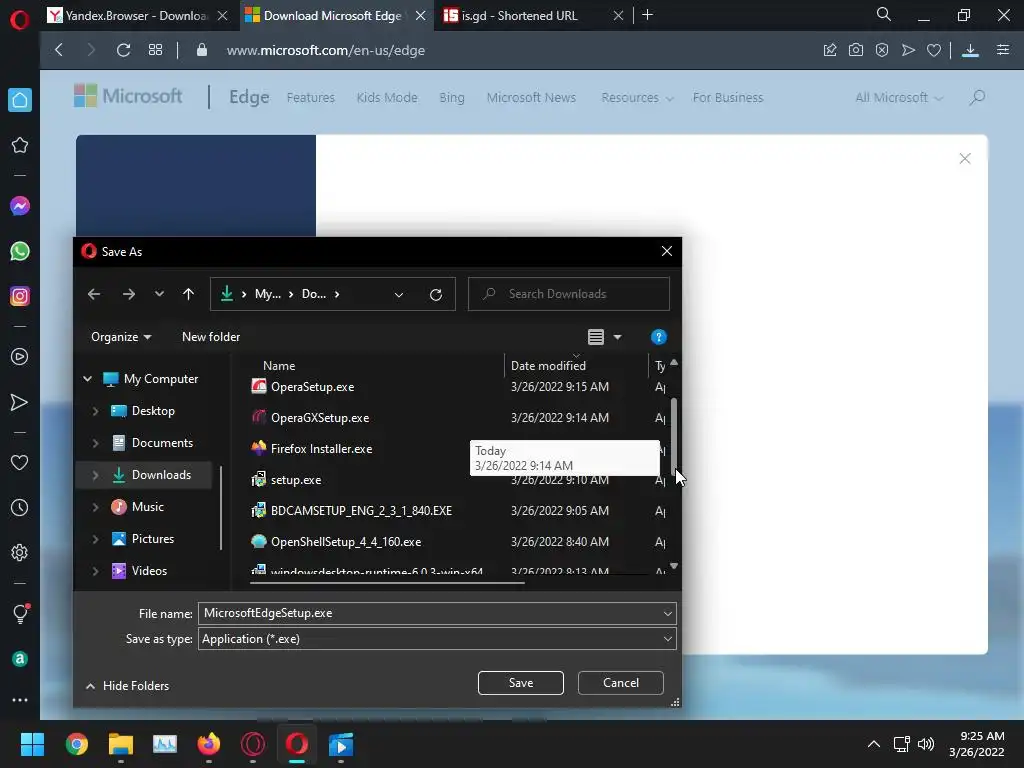The width and height of the screenshot is (1024, 768).
Task: Click Hide Folders toggle
Action: pyautogui.click(x=128, y=686)
